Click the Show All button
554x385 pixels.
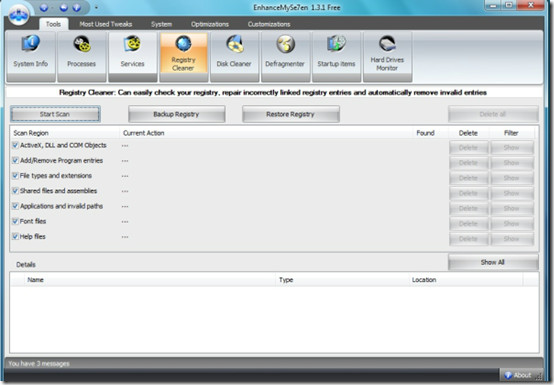coord(493,262)
